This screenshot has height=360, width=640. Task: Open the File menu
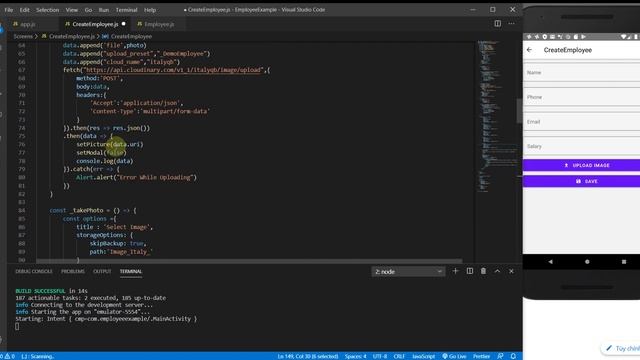click(9, 10)
